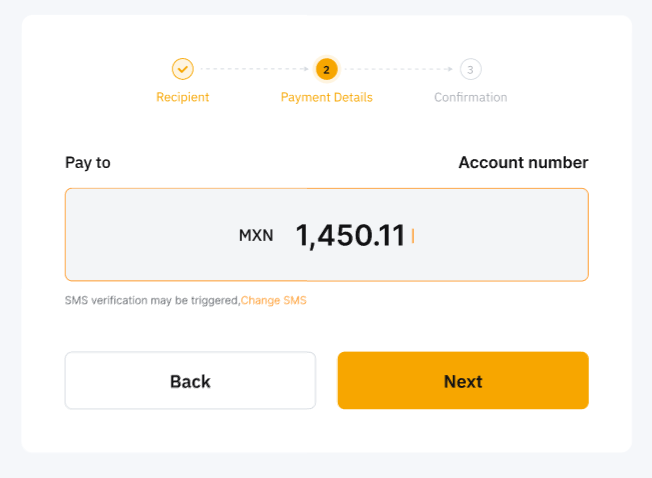This screenshot has width=652, height=478.
Task: Select the step 2 number circle
Action: (x=326, y=69)
